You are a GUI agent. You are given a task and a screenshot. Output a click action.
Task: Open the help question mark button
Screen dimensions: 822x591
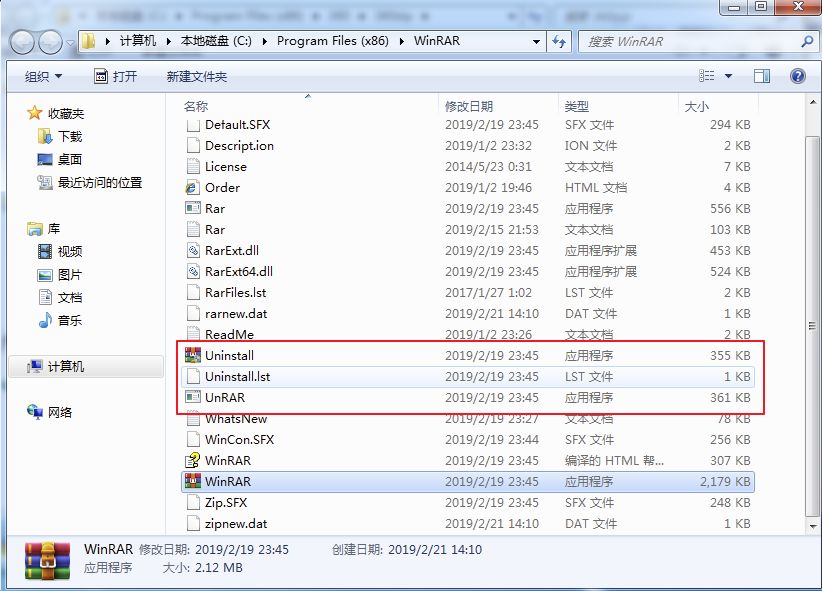coord(797,76)
